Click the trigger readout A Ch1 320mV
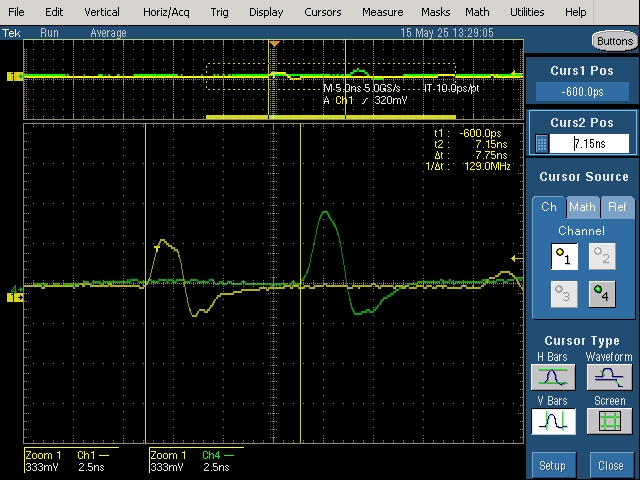 coord(365,100)
